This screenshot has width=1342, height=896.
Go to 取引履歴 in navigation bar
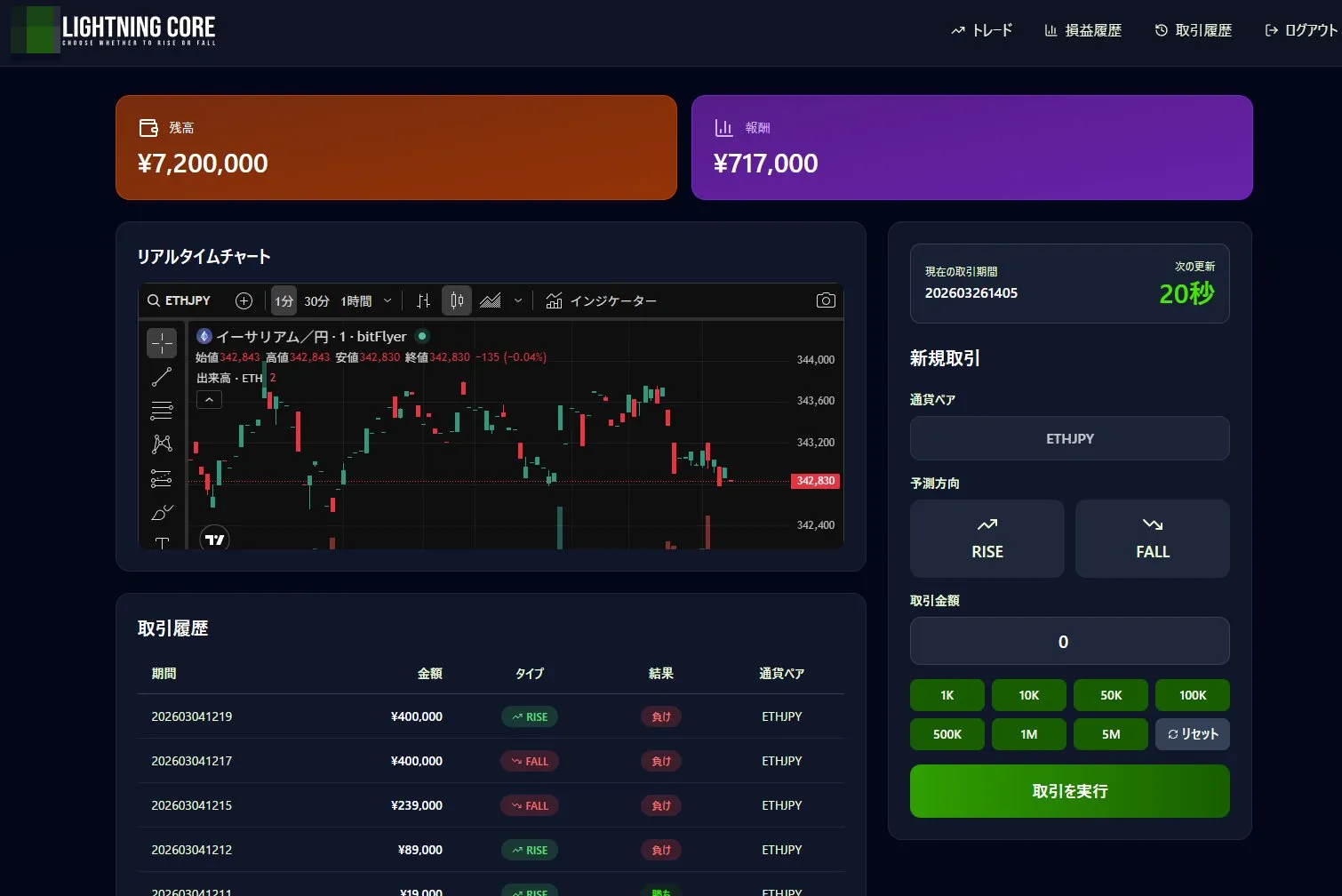point(1193,30)
